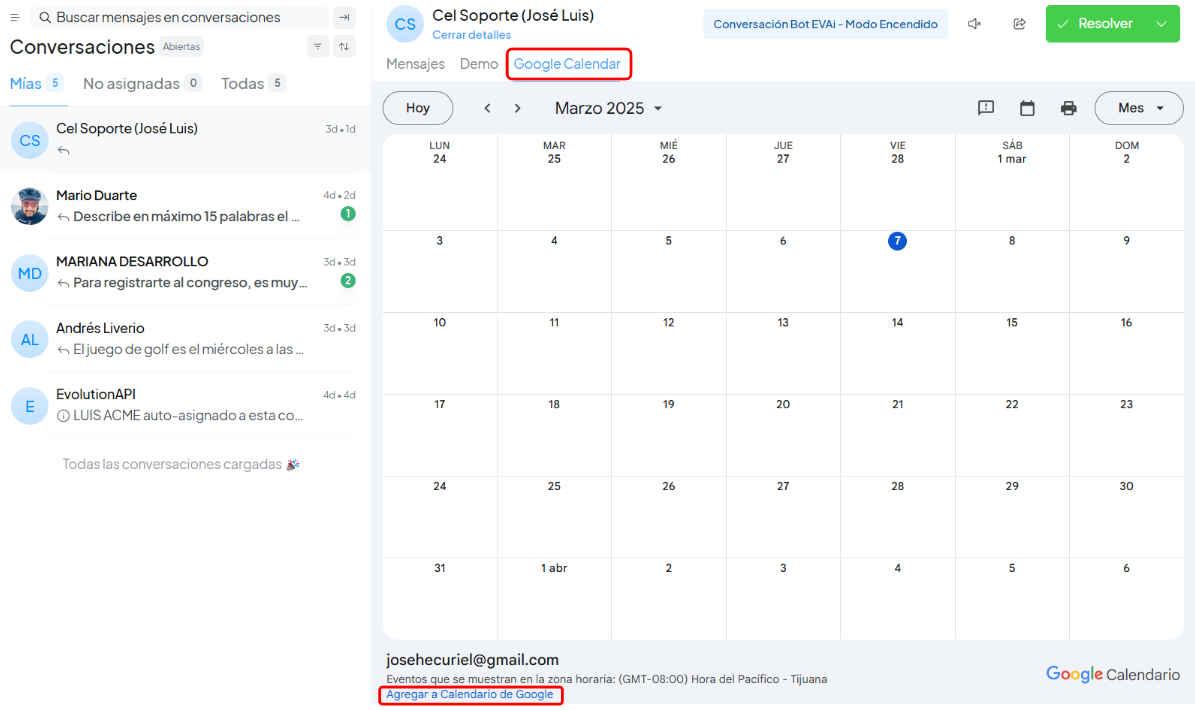The width and height of the screenshot is (1195, 710).
Task: Select the Google Calendar tab
Action: point(567,64)
